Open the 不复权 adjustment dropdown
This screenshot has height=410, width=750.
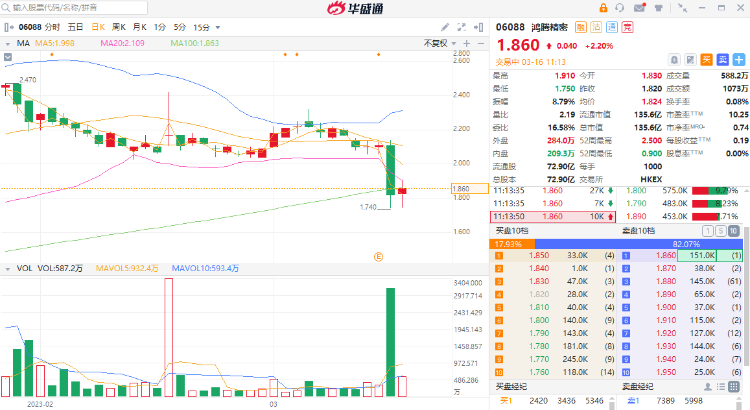click(440, 43)
